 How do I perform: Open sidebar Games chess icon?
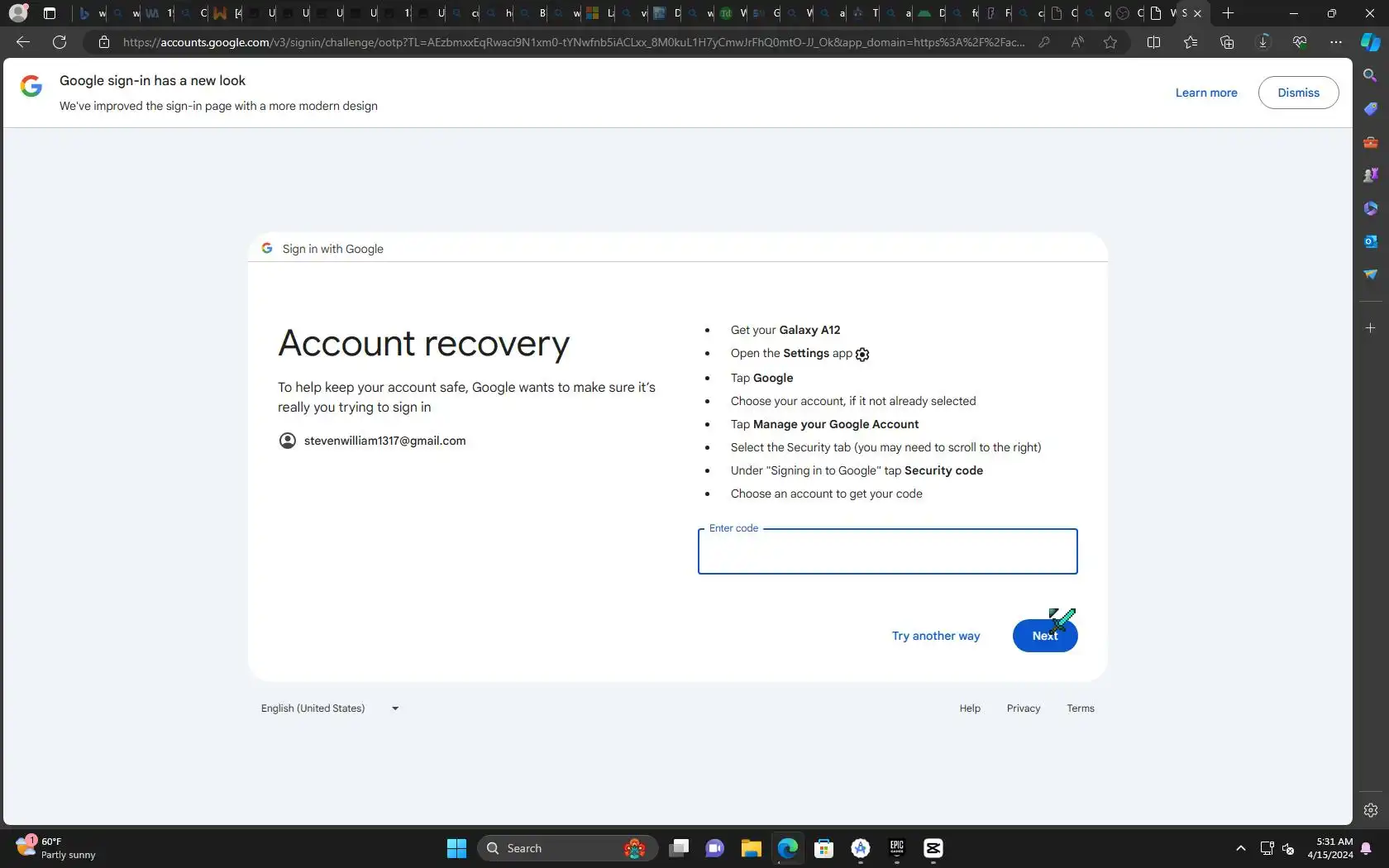point(1371,174)
